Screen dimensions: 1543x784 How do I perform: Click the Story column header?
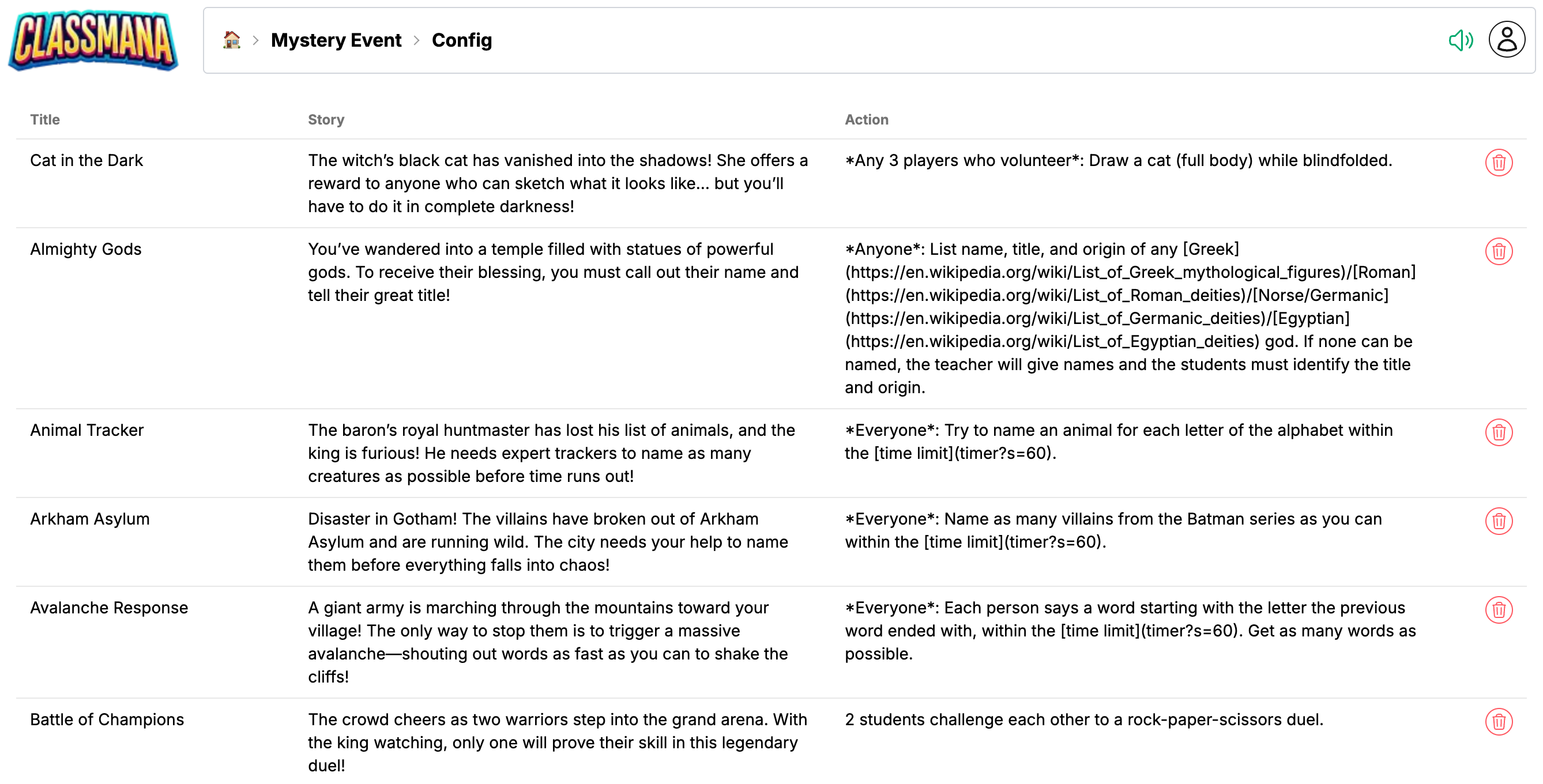[x=326, y=120]
